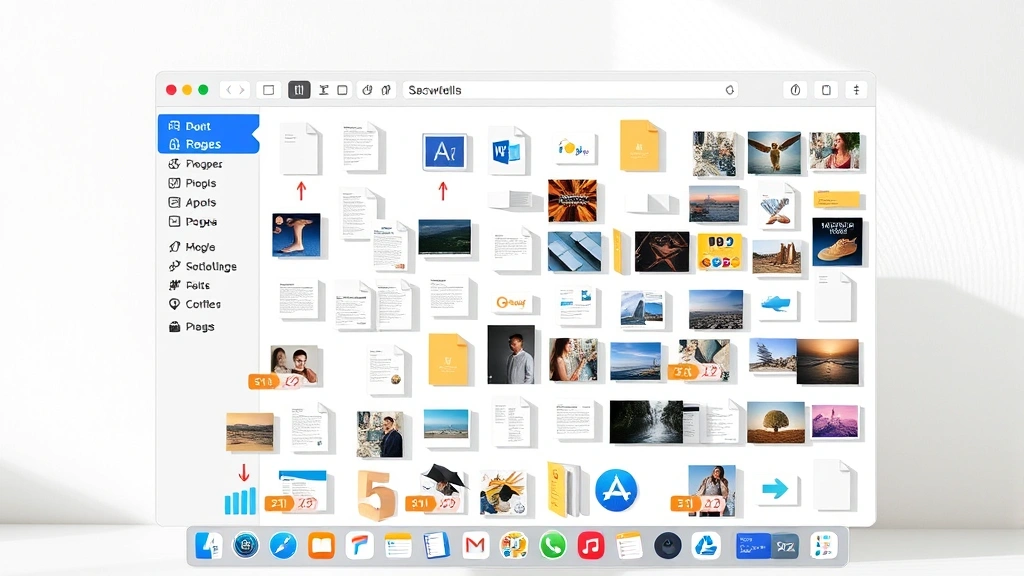The width and height of the screenshot is (1024, 576).
Task: Launch Apple Music from the Dock
Action: coord(590,545)
